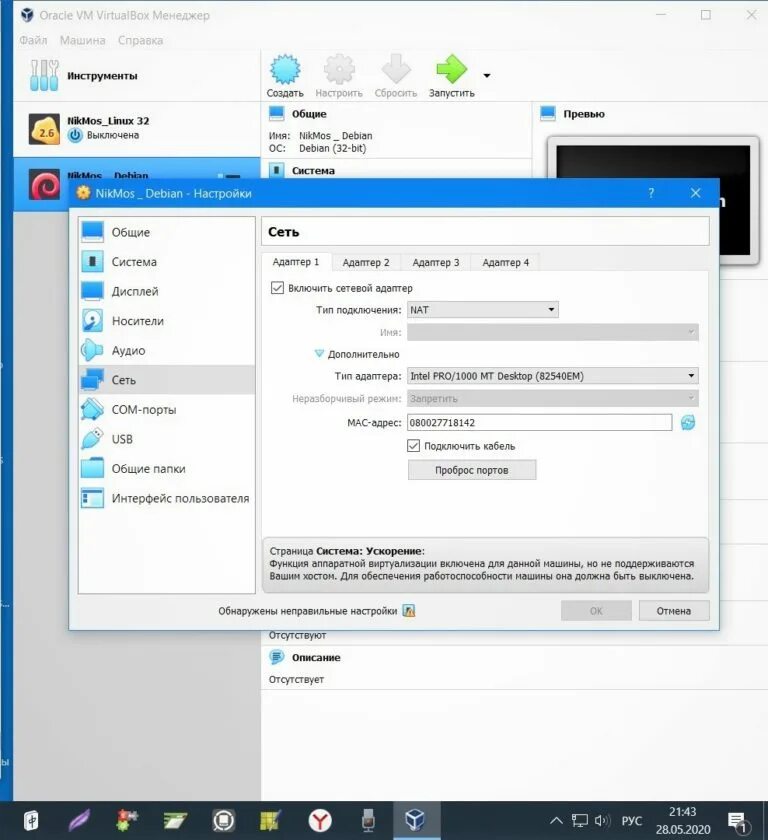The image size is (768, 840).
Task: Open Аудио settings category
Action: tap(167, 350)
